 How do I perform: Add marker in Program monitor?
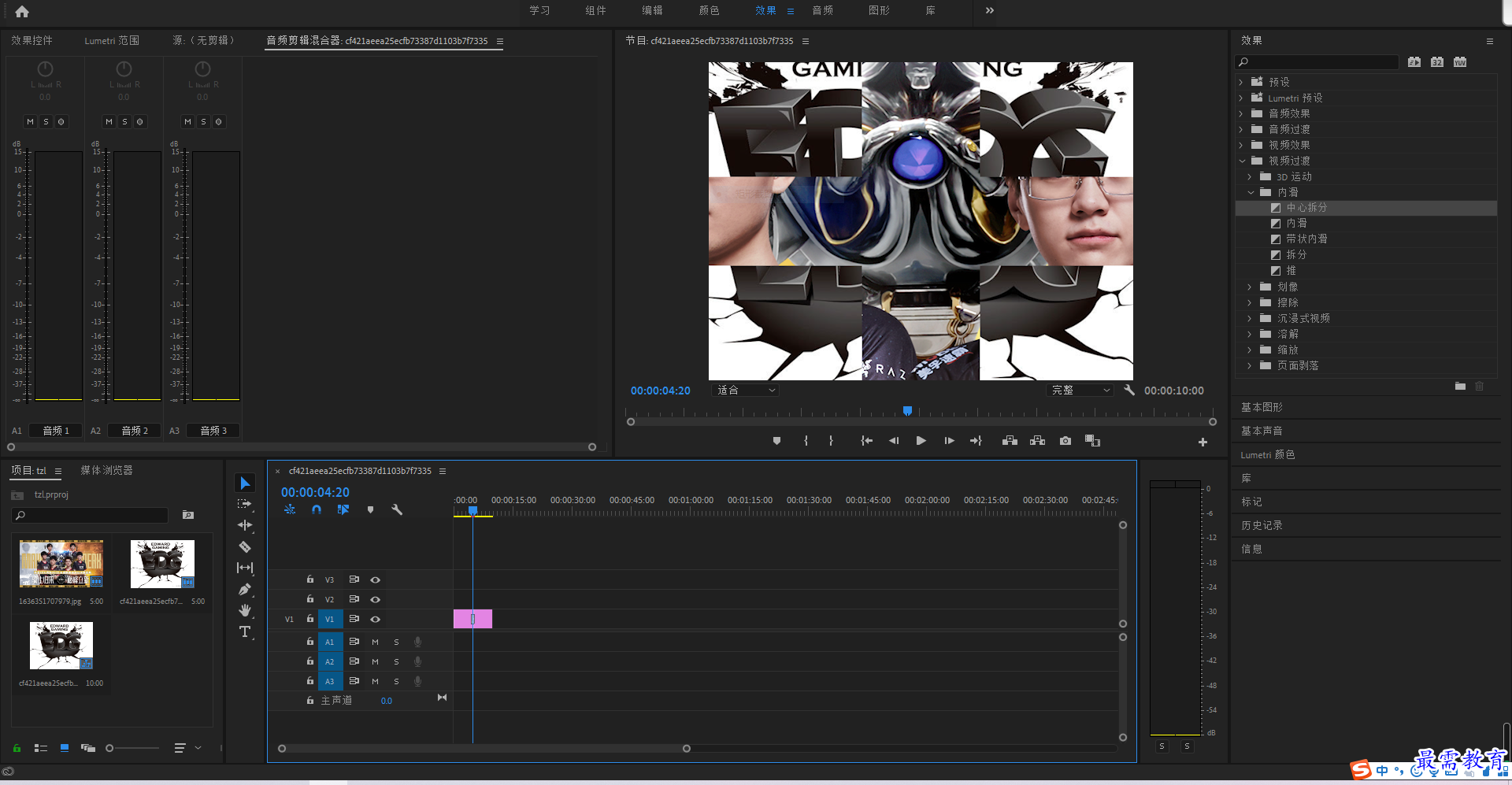(776, 441)
